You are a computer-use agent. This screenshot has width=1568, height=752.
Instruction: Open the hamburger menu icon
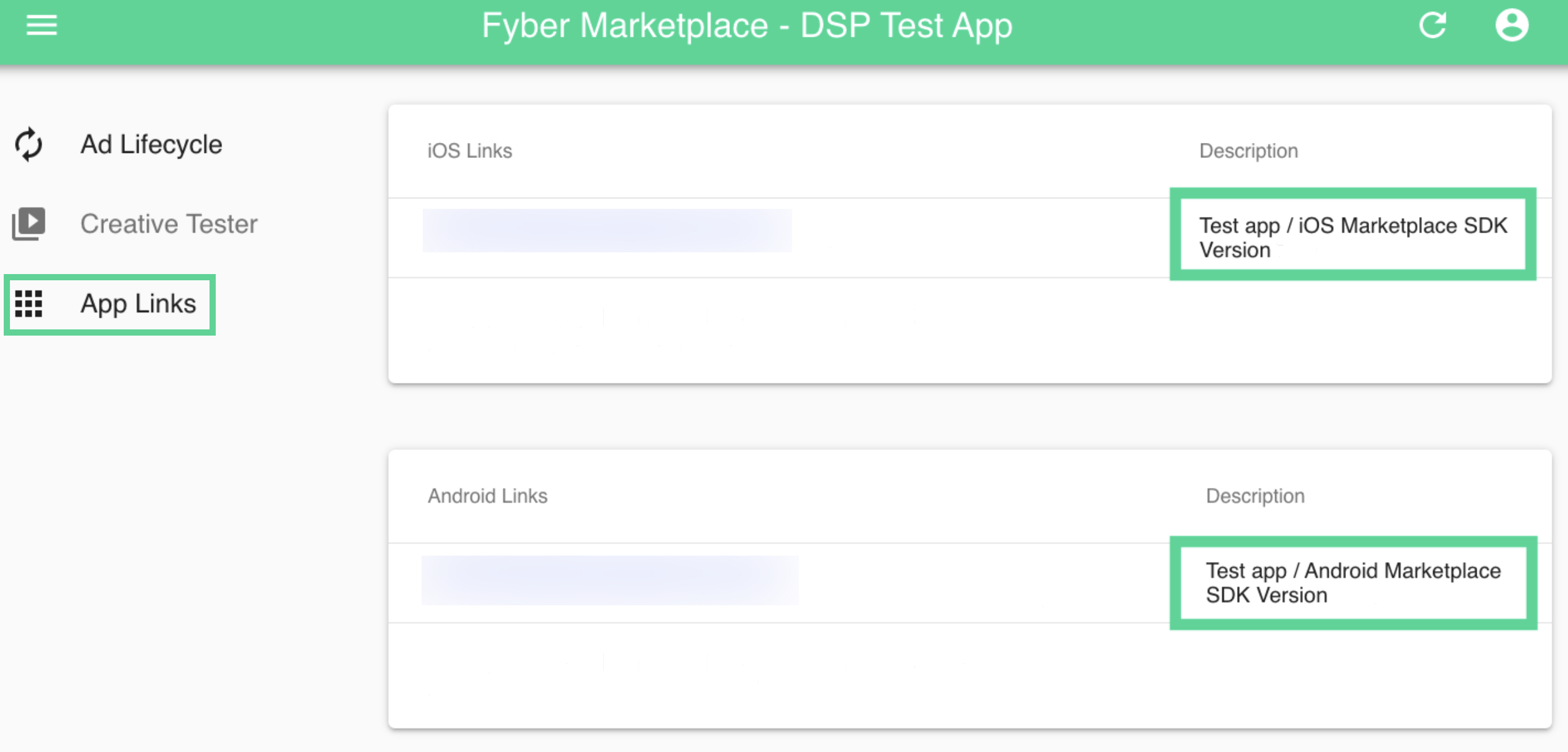coord(41,25)
